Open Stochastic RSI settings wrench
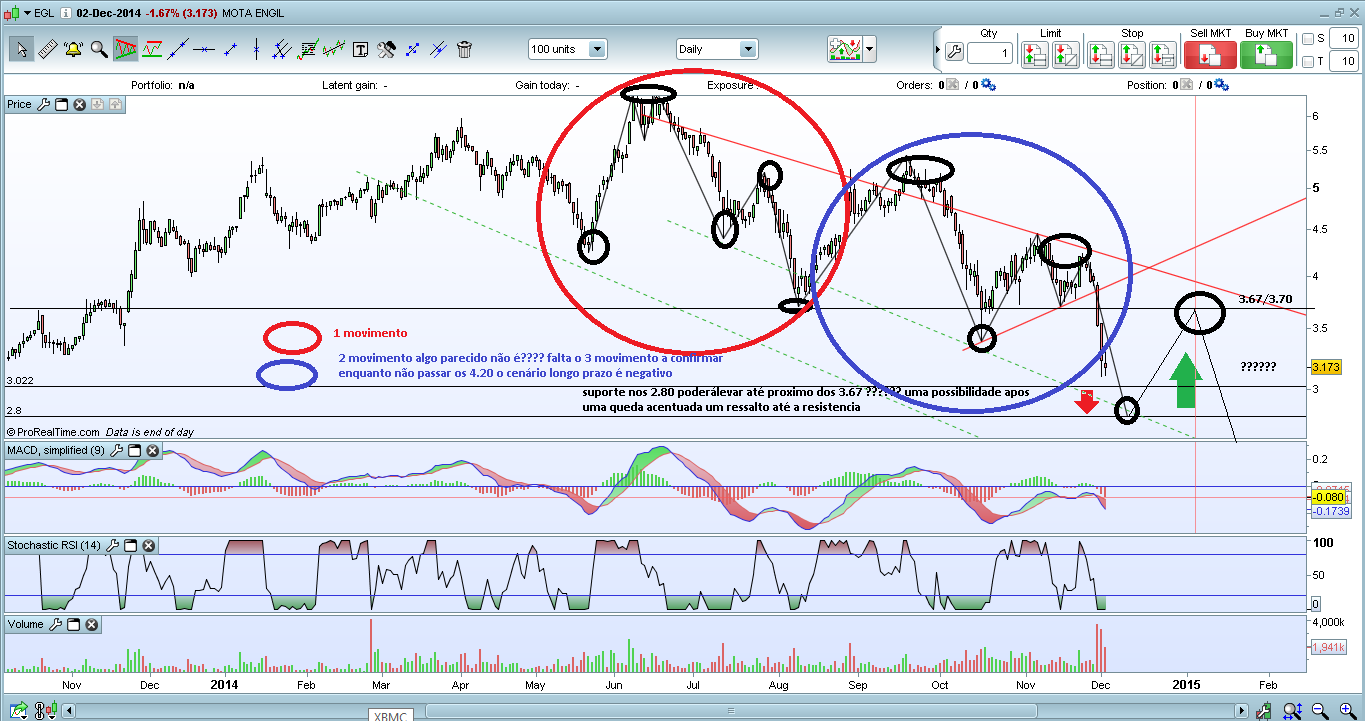Screen dimensions: 1365x721 [x=113, y=546]
